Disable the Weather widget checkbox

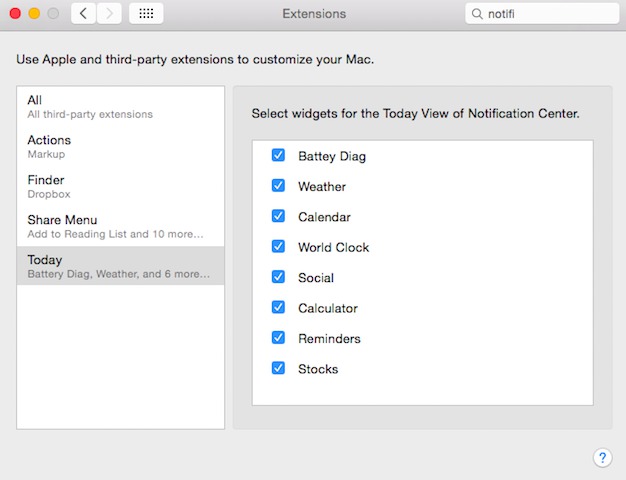coord(279,186)
